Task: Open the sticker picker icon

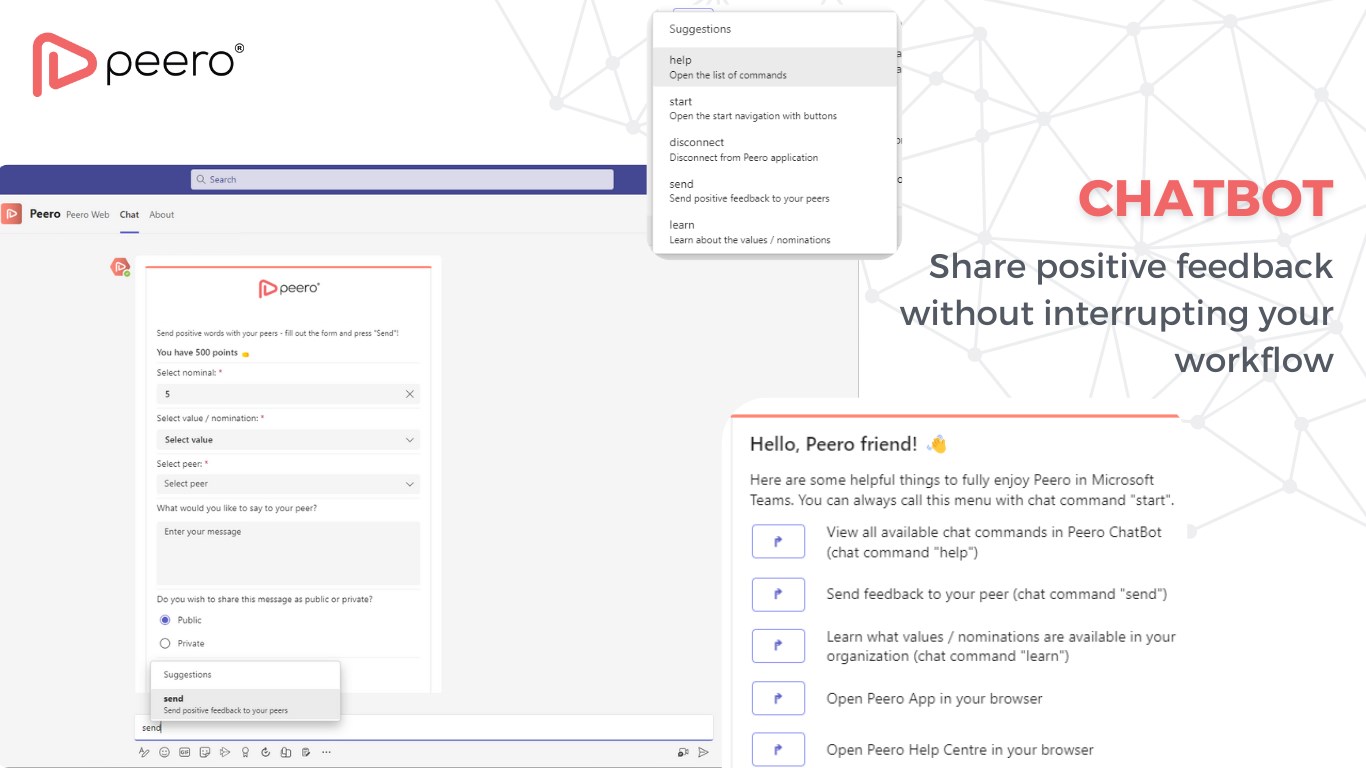Action: 205,752
